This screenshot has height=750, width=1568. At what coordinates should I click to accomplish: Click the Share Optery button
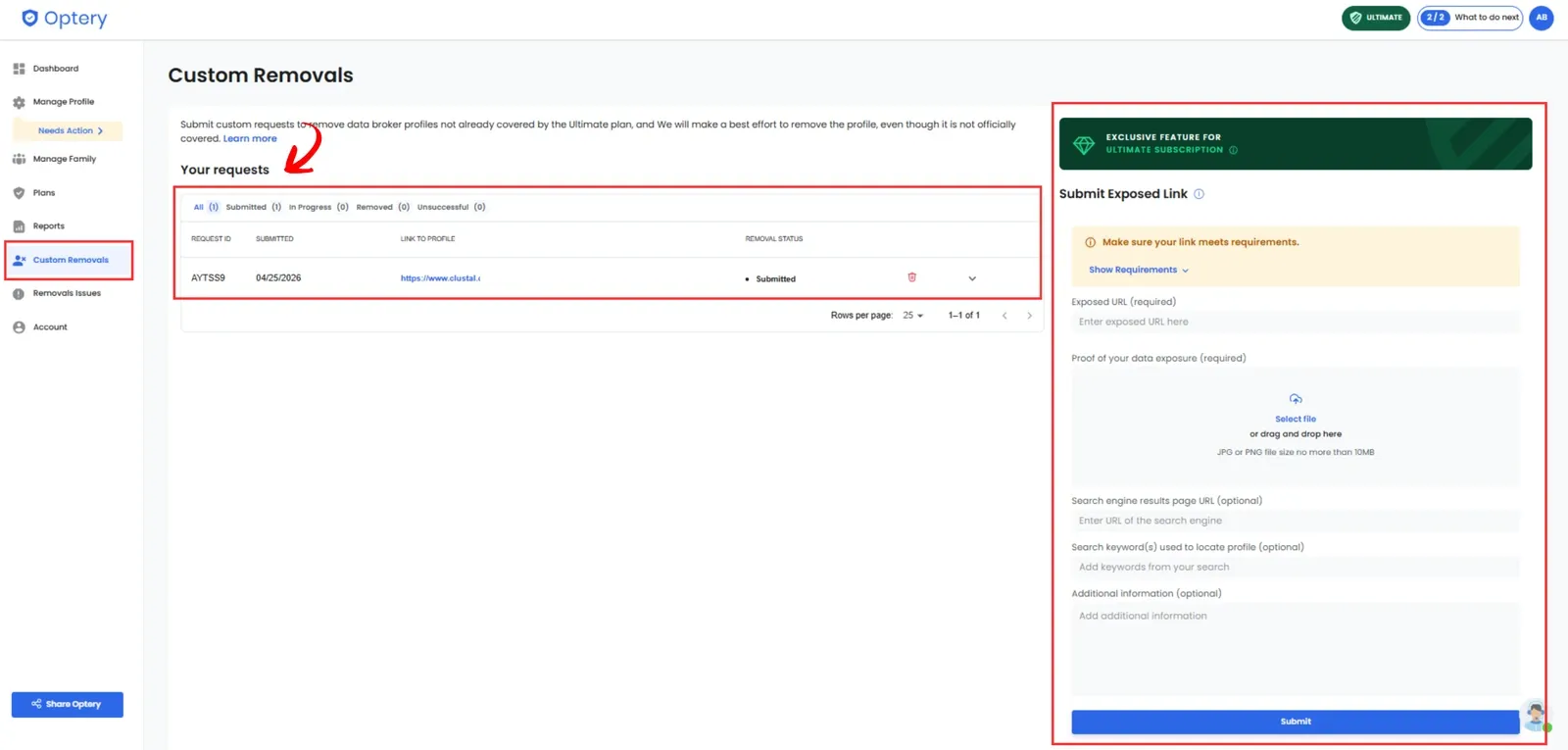click(x=68, y=704)
